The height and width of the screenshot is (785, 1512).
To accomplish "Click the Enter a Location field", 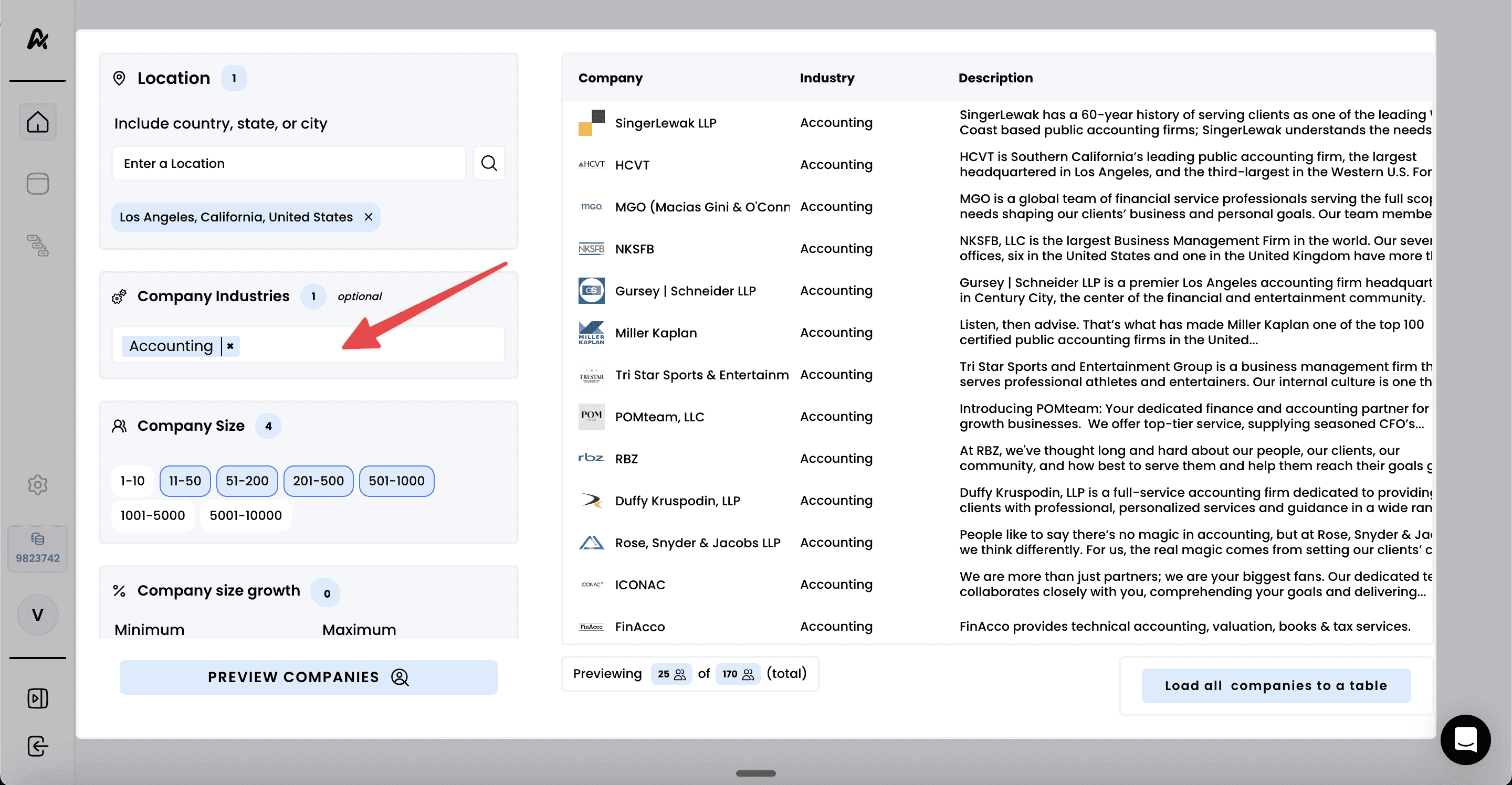I will point(289,163).
